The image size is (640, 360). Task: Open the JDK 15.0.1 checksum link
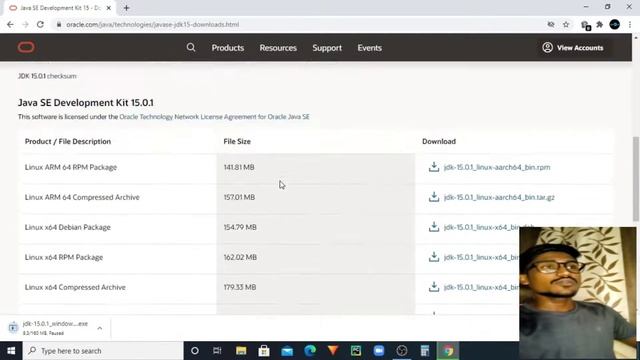pos(47,76)
